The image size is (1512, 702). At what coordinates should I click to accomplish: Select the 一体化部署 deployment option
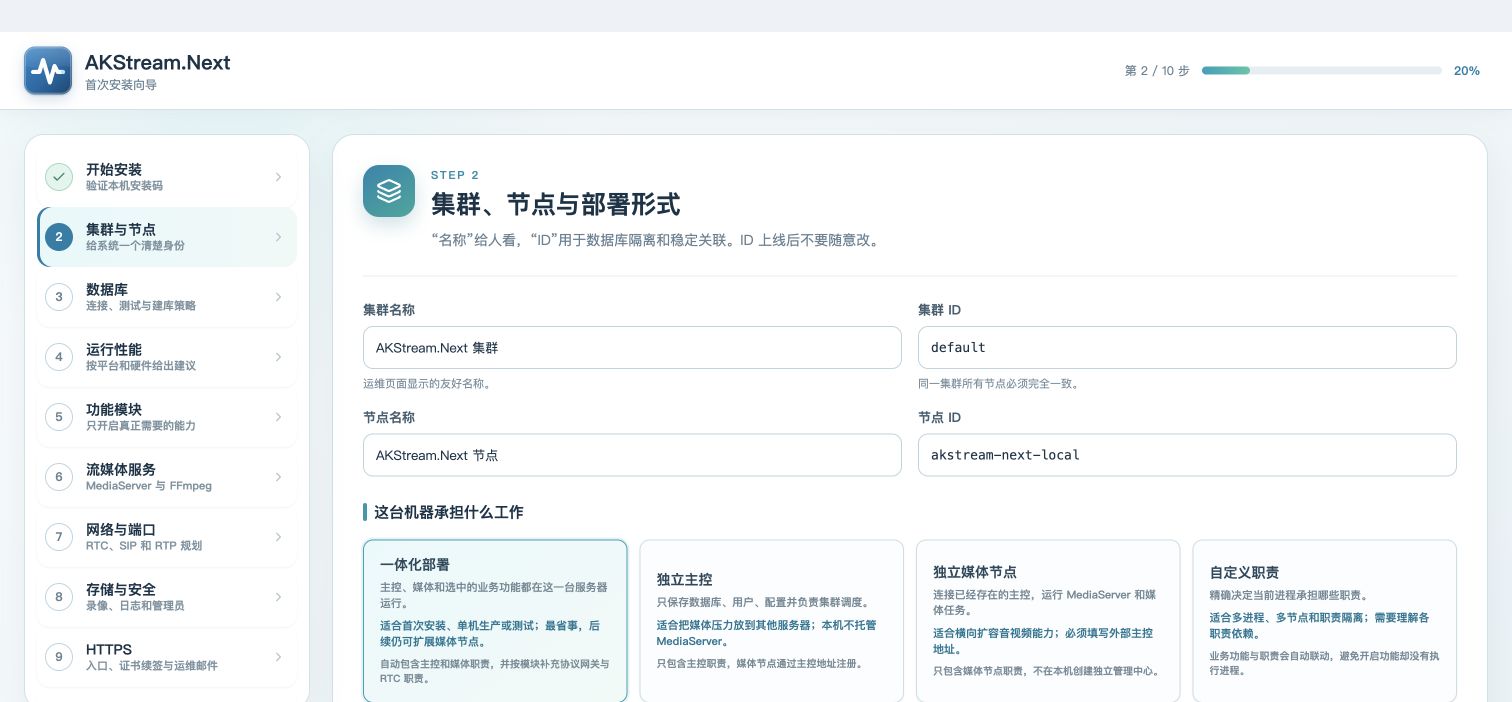point(495,621)
